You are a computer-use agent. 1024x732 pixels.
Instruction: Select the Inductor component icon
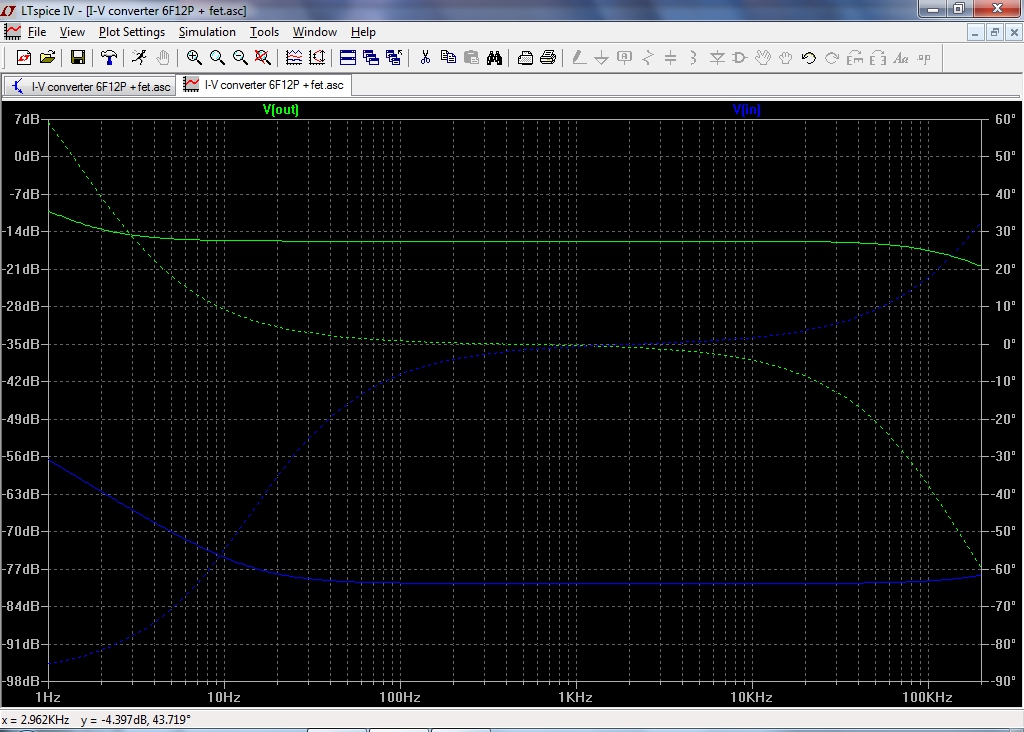pos(693,58)
